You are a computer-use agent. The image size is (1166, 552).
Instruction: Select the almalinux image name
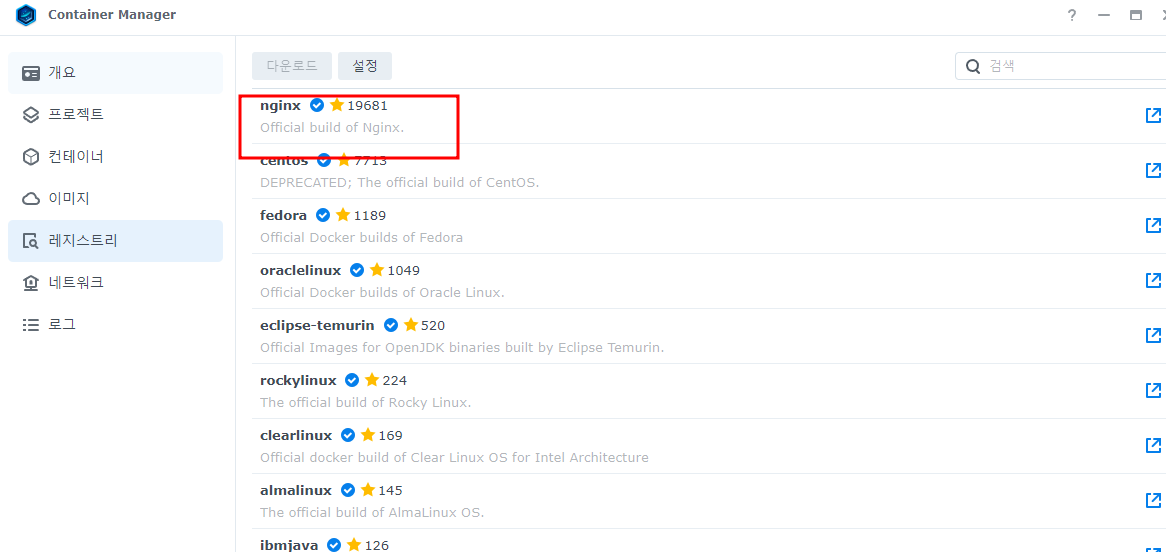(296, 490)
